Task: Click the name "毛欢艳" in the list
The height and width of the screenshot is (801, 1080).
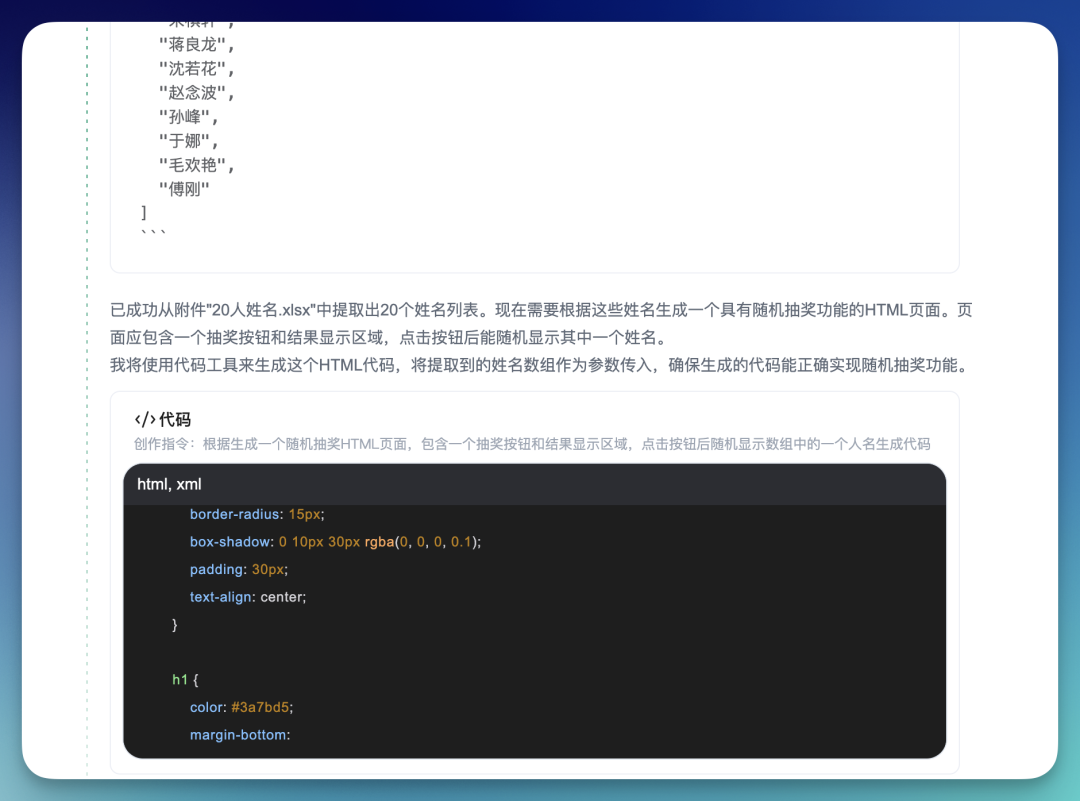Action: tap(193, 165)
